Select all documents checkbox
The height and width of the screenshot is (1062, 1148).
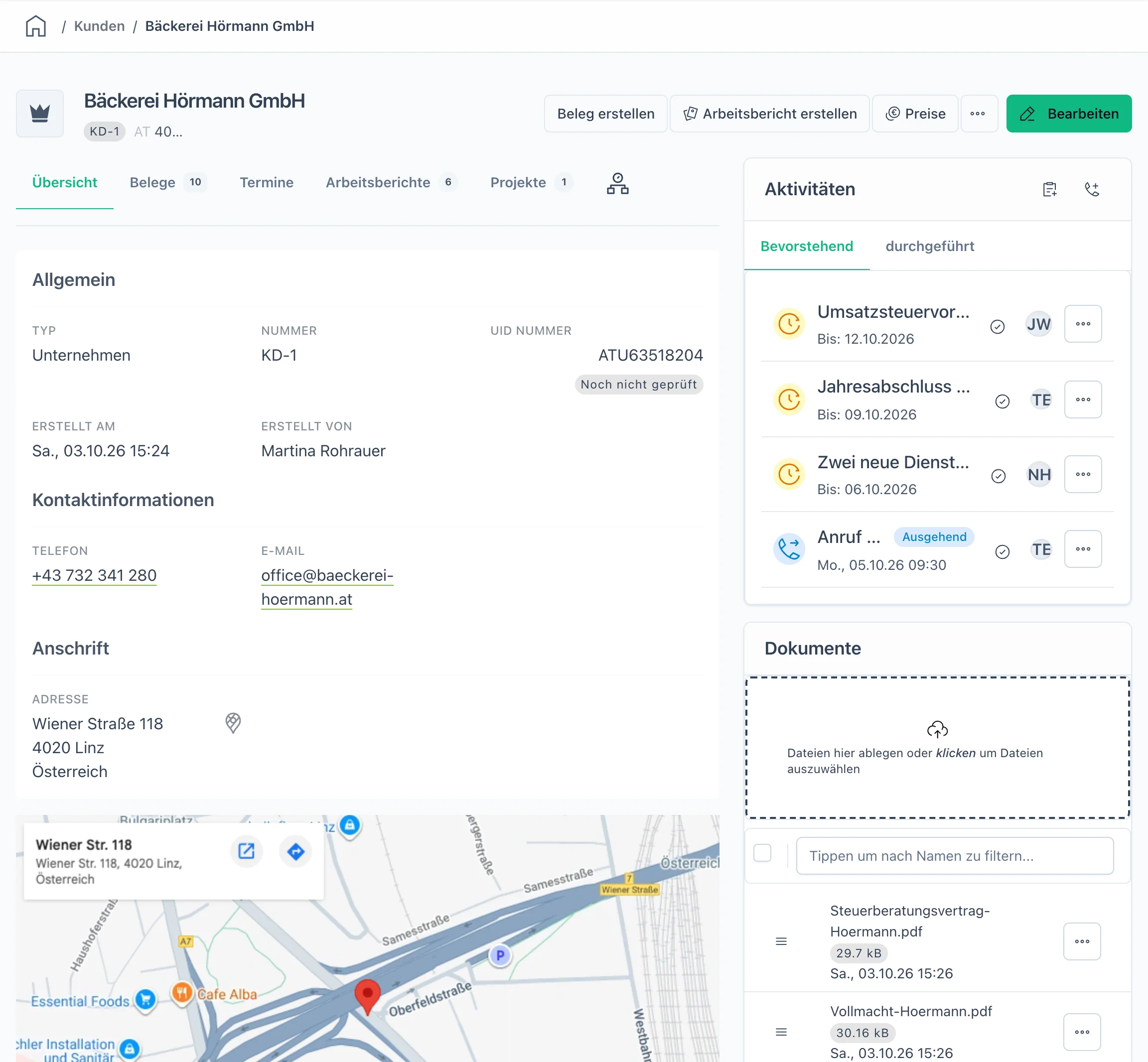(762, 853)
